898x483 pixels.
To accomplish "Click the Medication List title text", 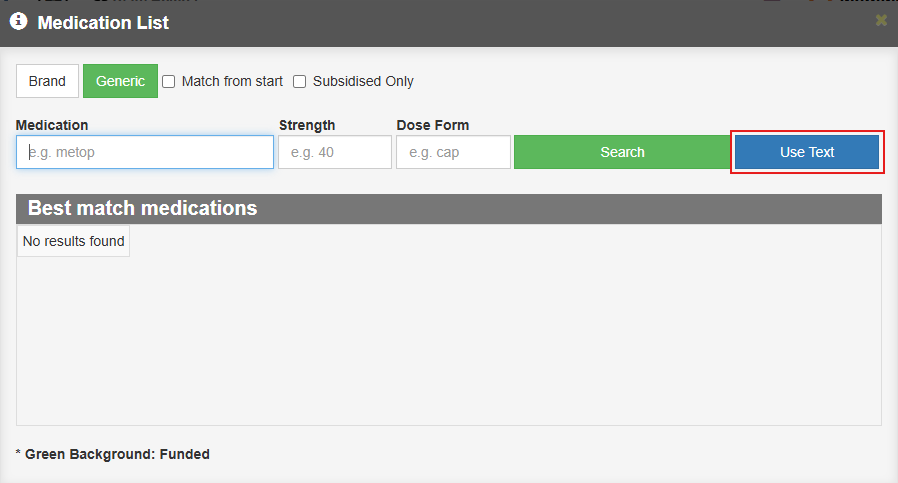I will tap(103, 22).
